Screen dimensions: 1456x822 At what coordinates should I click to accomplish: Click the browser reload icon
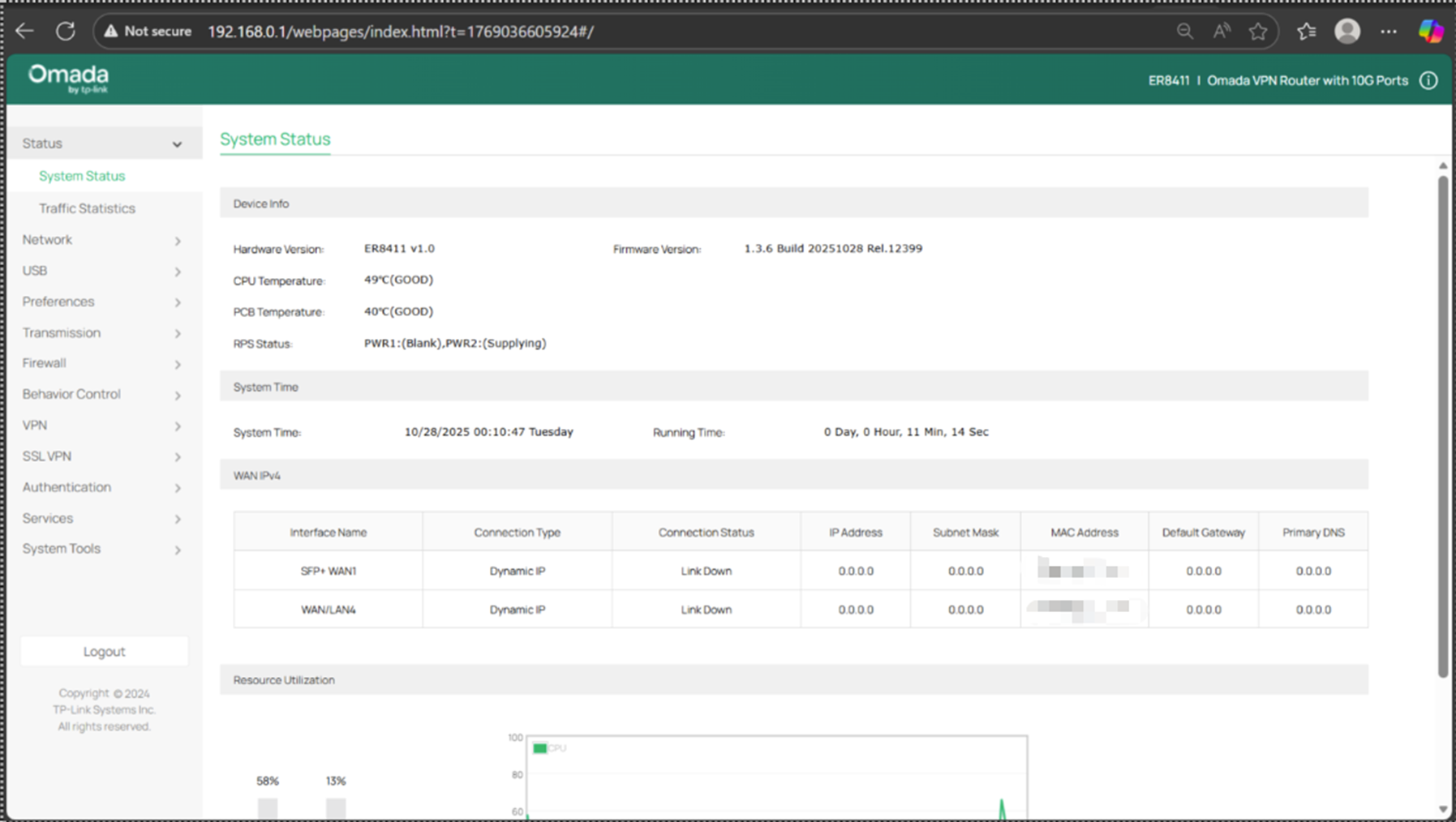[66, 30]
